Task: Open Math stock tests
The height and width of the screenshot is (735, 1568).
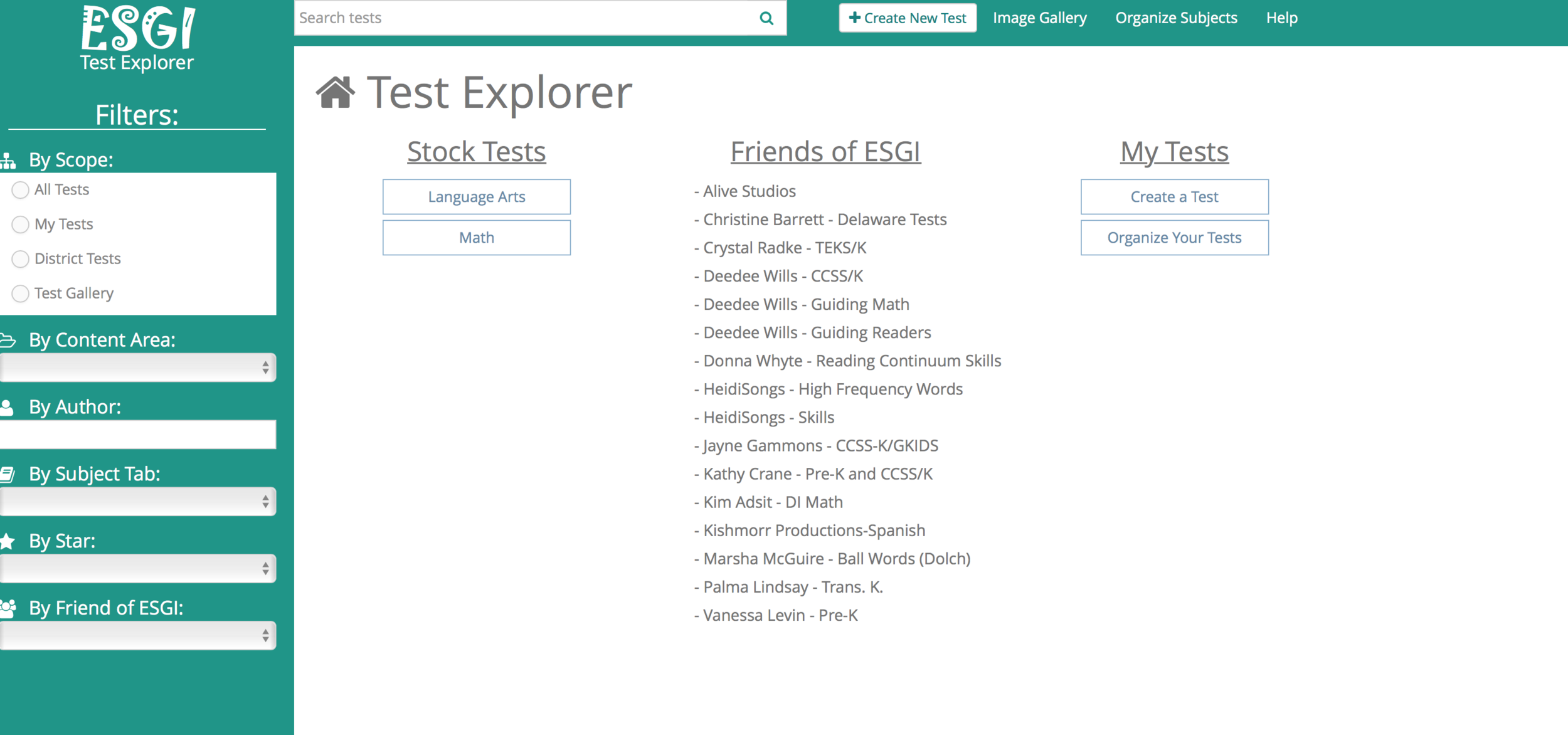Action: pyautogui.click(x=477, y=238)
